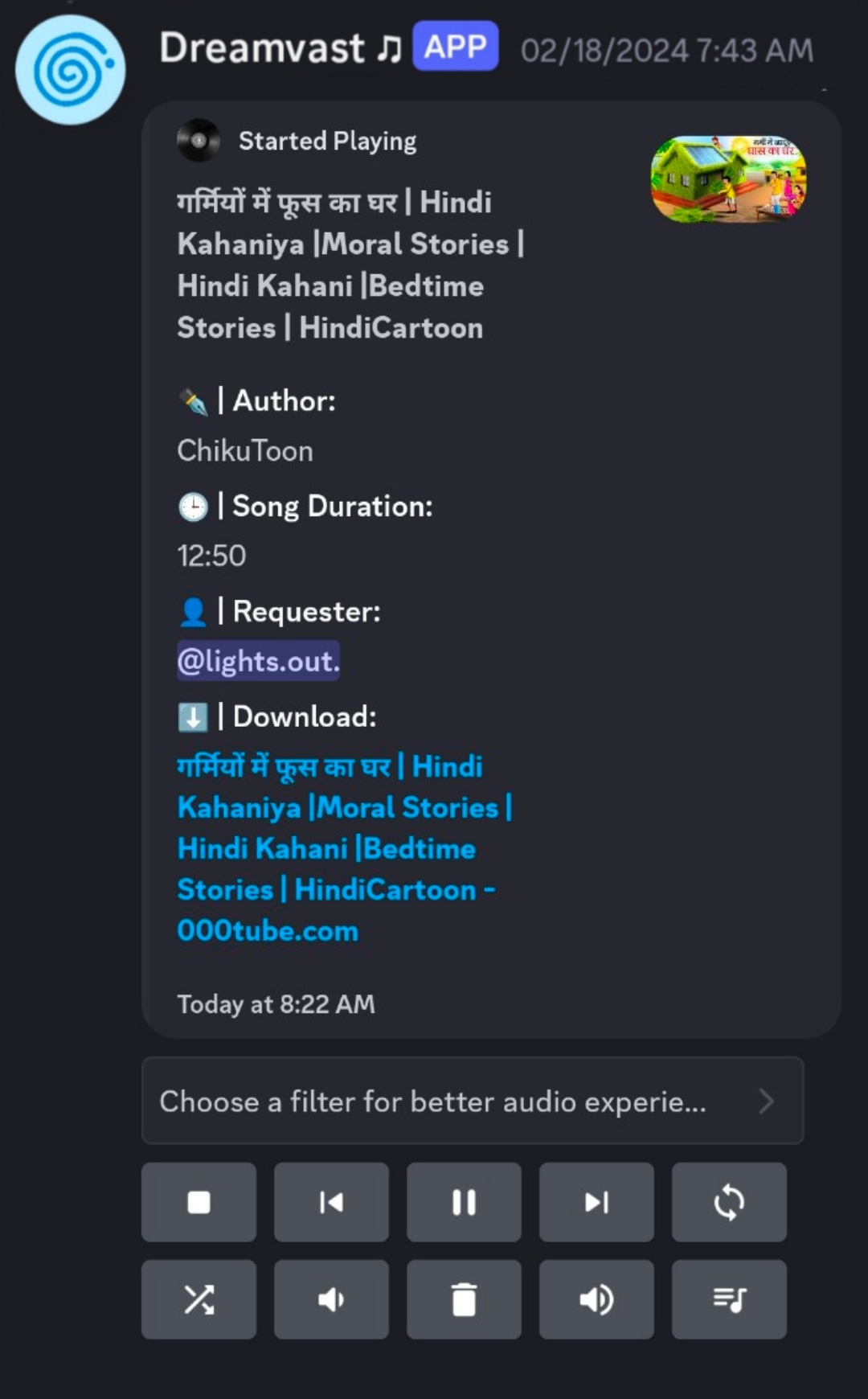Open the audio filter dropdown
868x1399 pixels.
coord(473,1101)
